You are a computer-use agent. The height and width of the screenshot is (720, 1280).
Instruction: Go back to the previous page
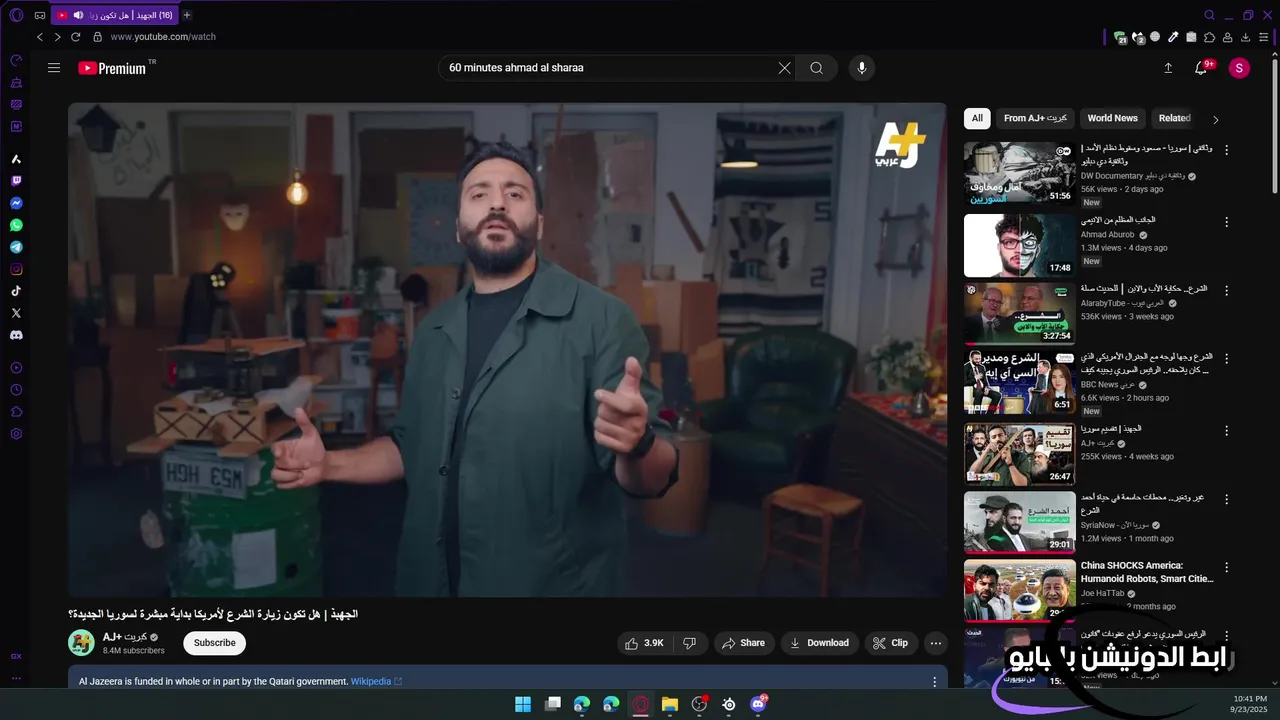click(39, 37)
